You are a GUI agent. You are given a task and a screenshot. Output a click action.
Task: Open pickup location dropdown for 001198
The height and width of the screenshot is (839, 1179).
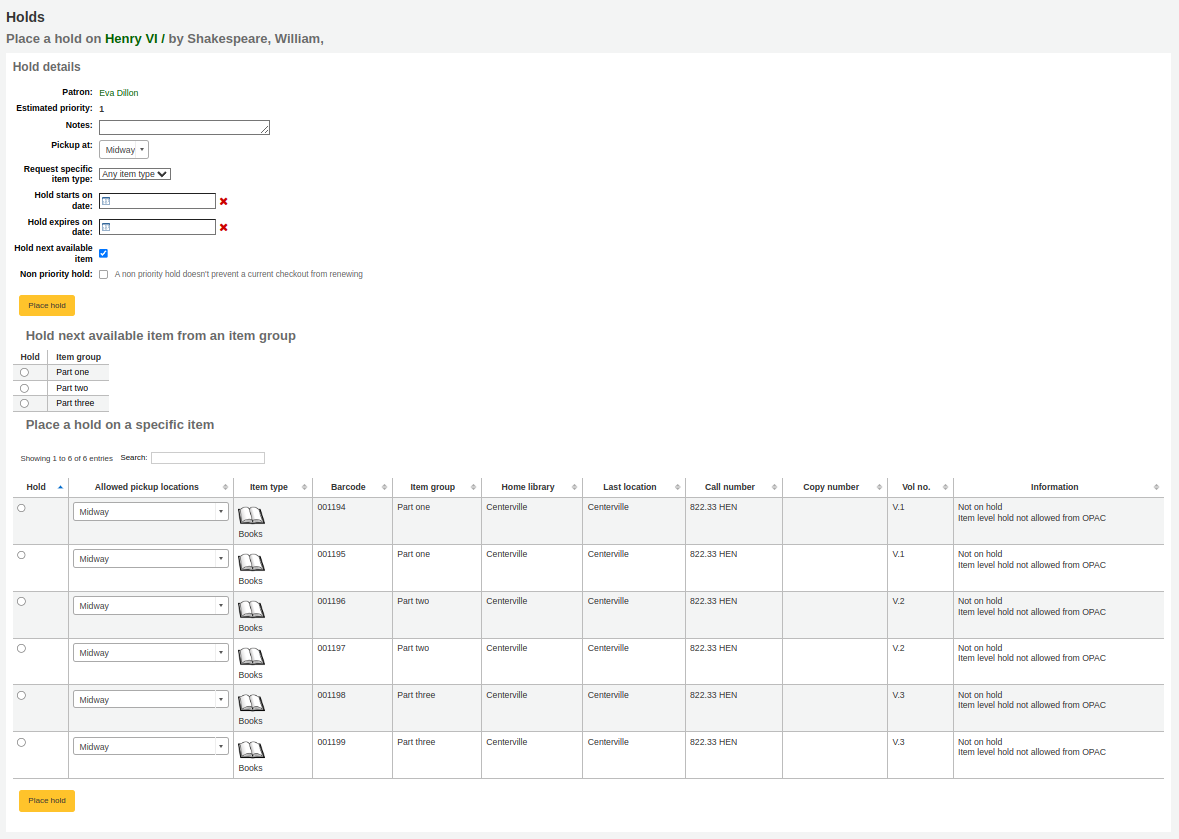pos(150,700)
